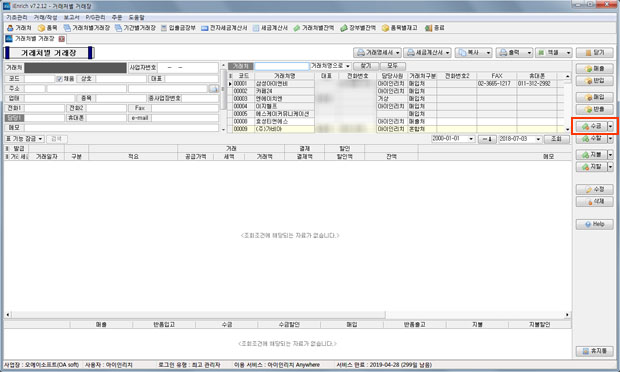The width and height of the screenshot is (620, 372).
Task: Open 전자세금계산서 toolbar item
Action: 224,28
